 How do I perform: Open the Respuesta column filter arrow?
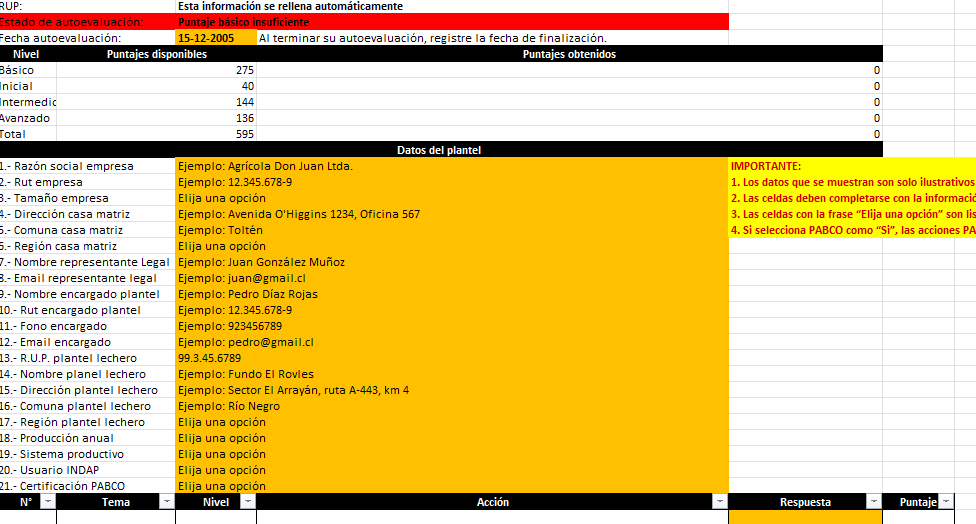click(x=873, y=502)
